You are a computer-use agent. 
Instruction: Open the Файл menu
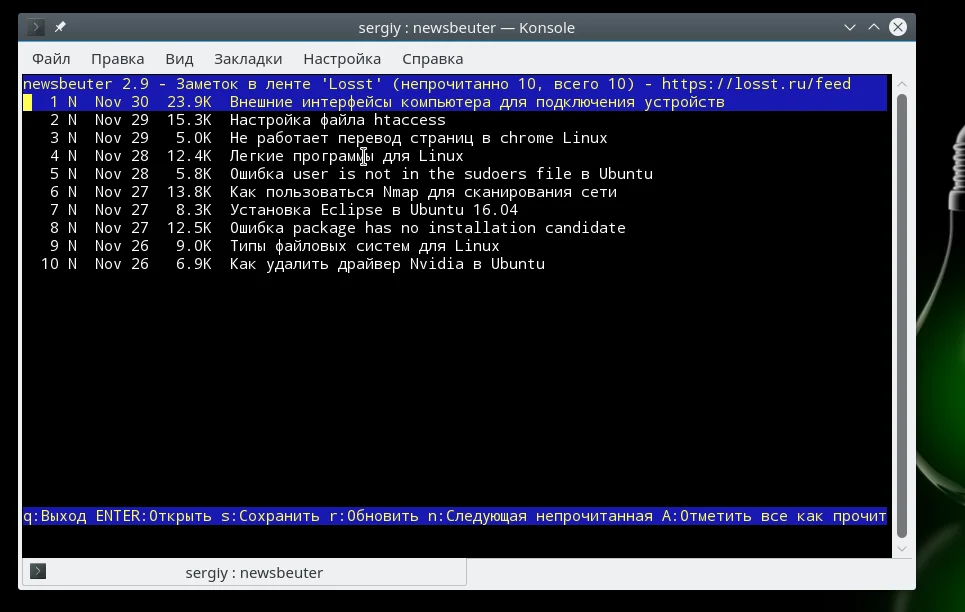tap(51, 58)
